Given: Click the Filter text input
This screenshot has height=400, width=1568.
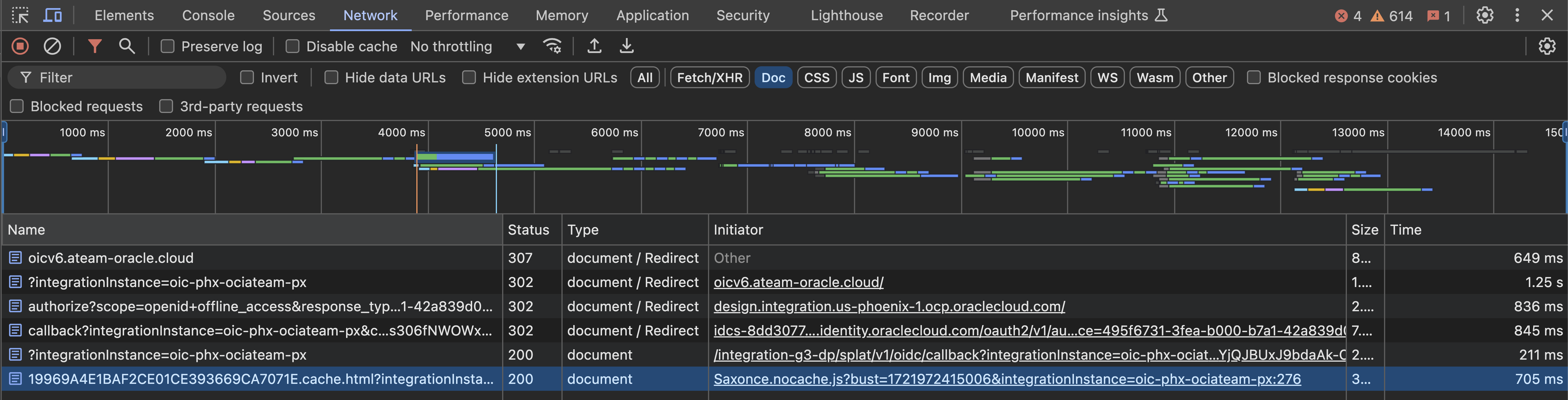Looking at the screenshot, I should tap(125, 78).
